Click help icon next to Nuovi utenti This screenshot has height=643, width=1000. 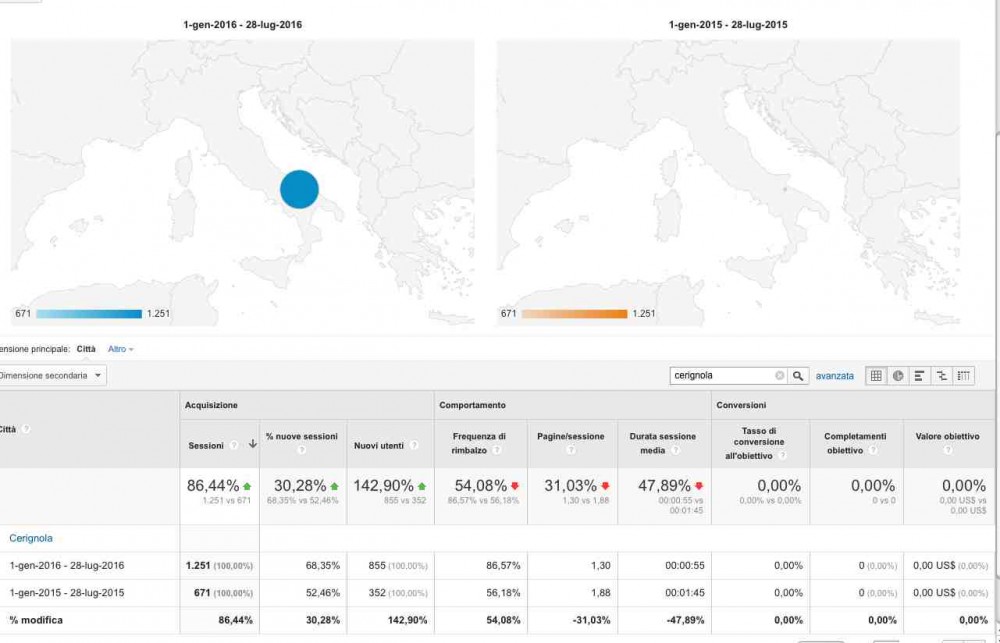coord(412,445)
